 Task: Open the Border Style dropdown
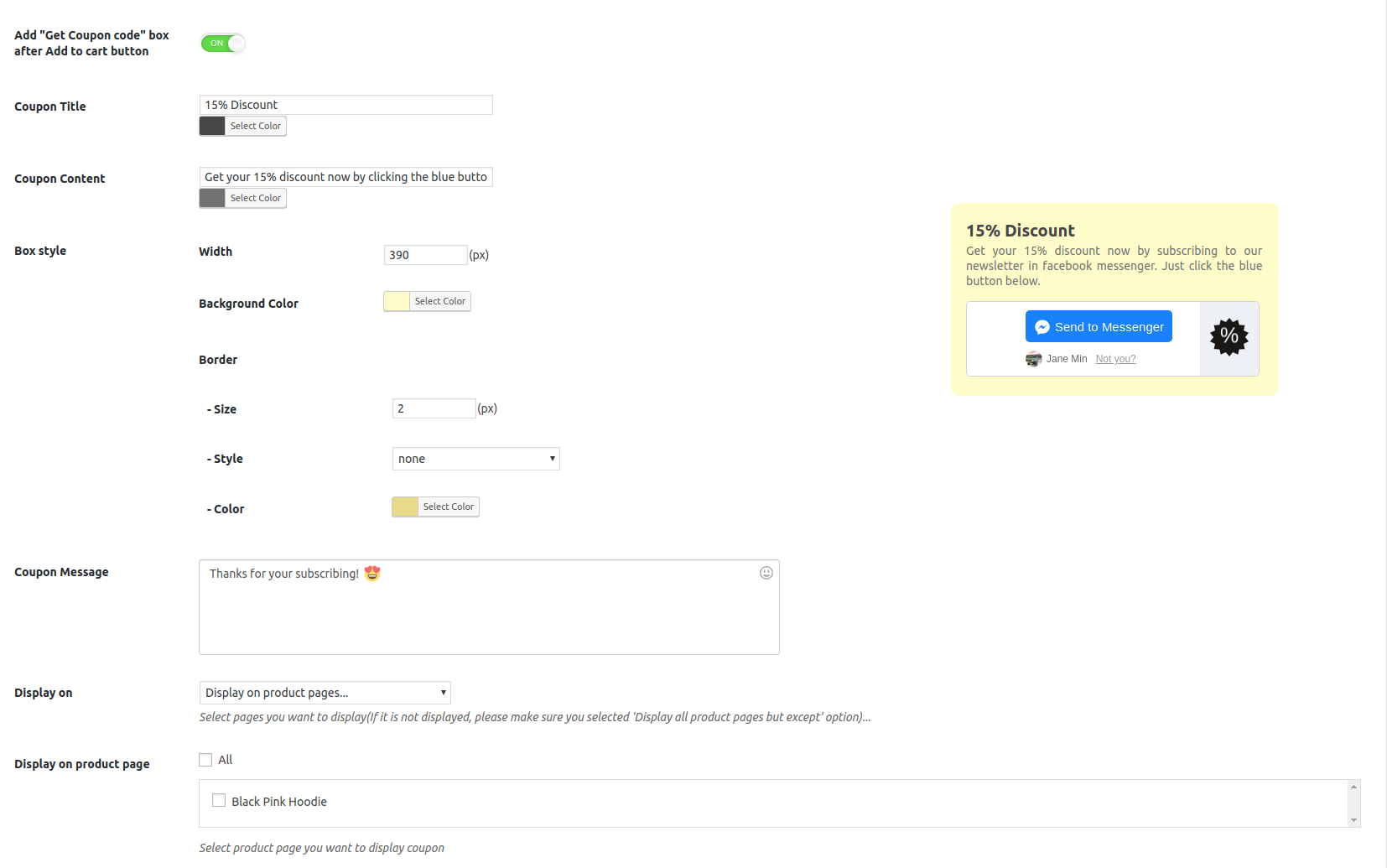pyautogui.click(x=475, y=459)
